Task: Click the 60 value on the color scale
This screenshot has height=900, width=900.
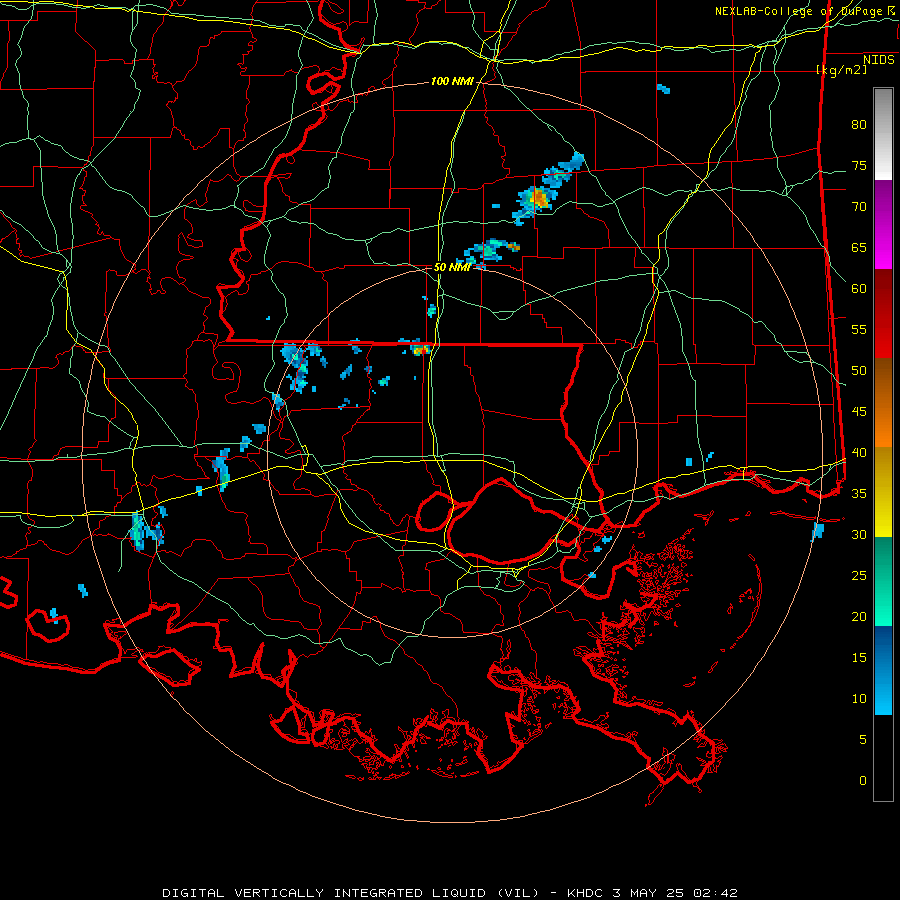Action: tap(859, 289)
